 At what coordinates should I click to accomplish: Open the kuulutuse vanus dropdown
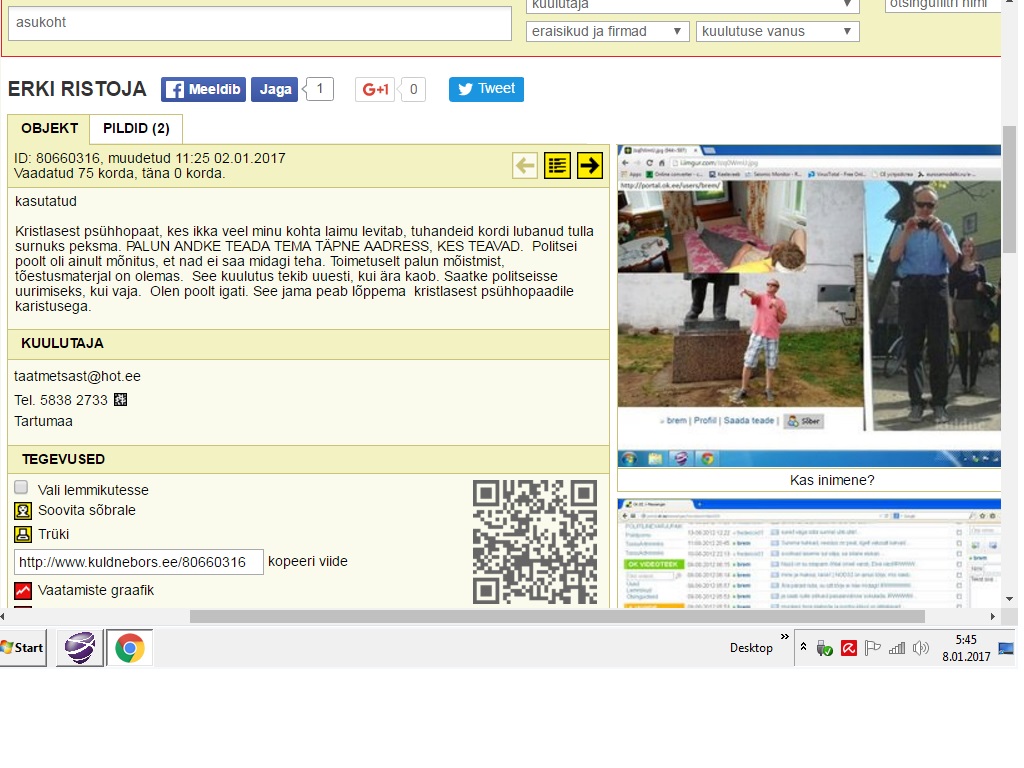tap(778, 31)
